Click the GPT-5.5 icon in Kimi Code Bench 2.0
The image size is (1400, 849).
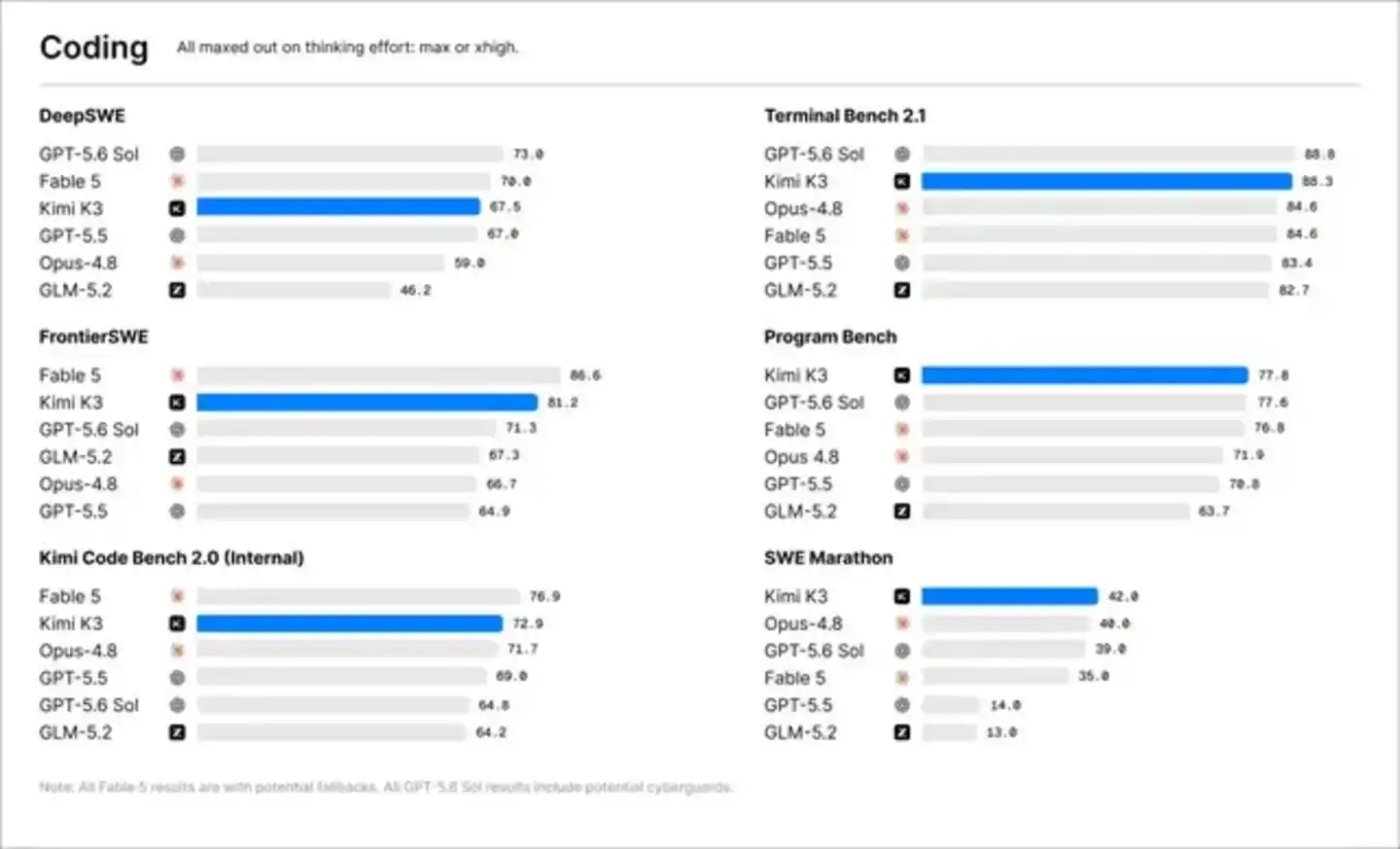pos(177,678)
